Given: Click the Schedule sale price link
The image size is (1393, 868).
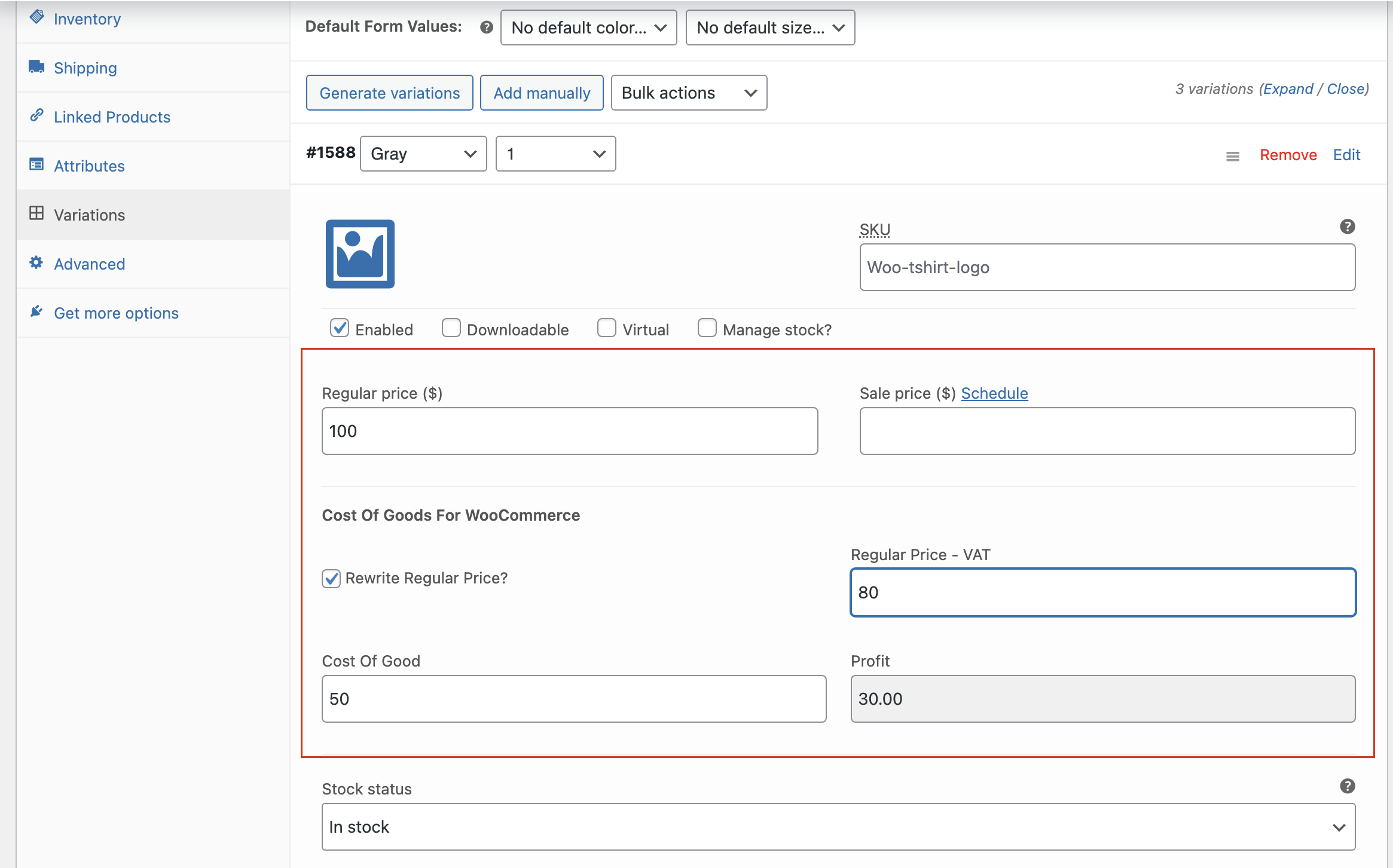Looking at the screenshot, I should tap(994, 393).
